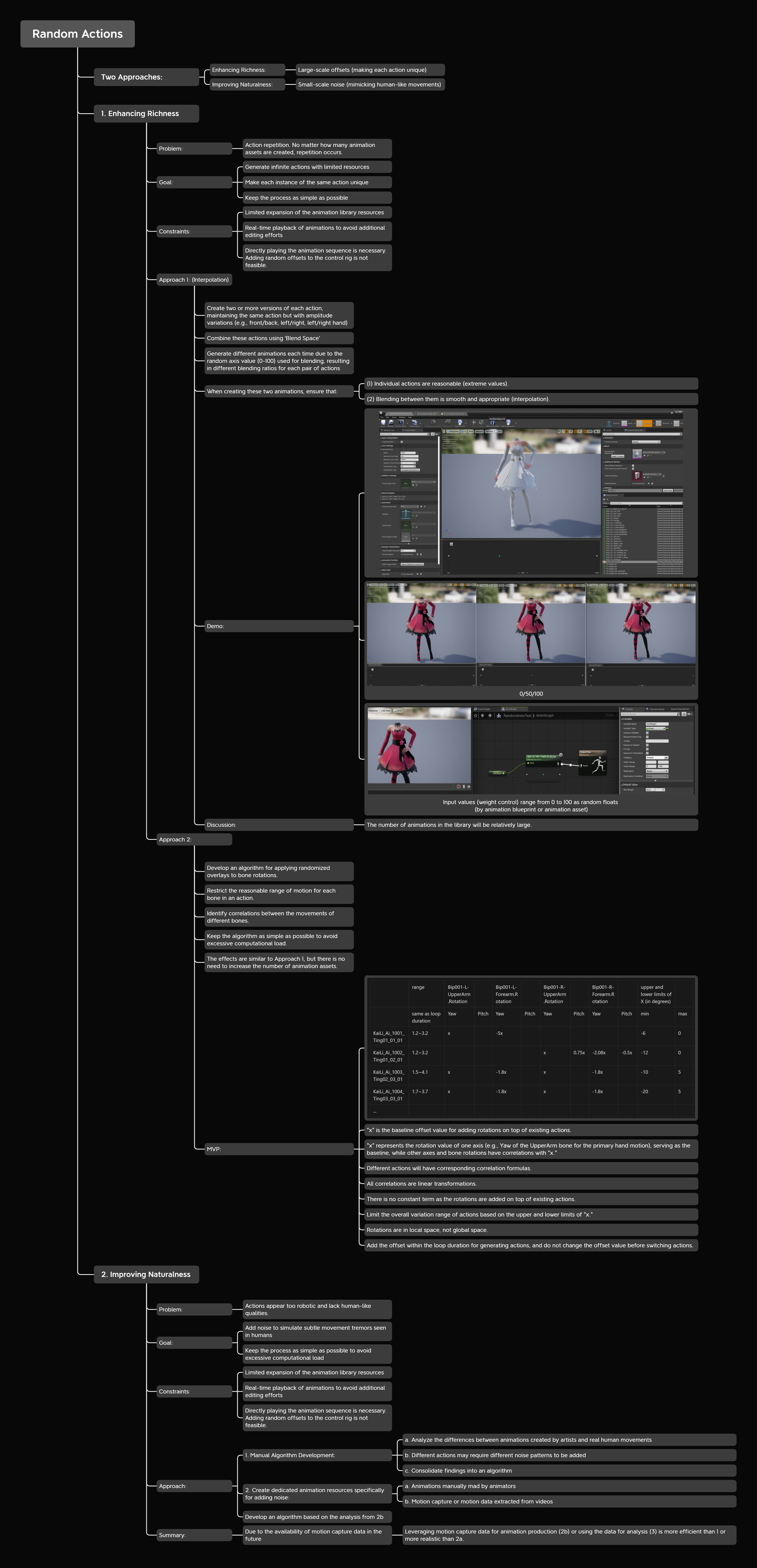Click the Make Static Mesh icon
Image resolution: width=757 pixels, height=1568 pixels.
[492, 423]
